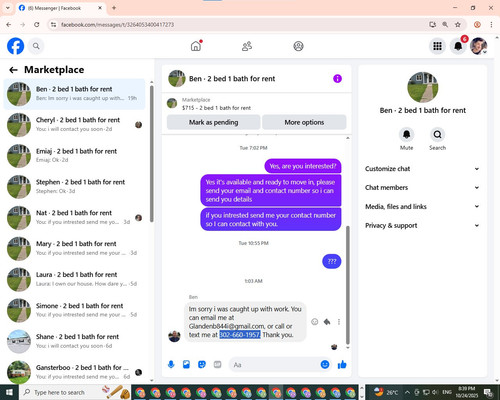
Task: Expand Media, files and links section
Action: [422, 206]
